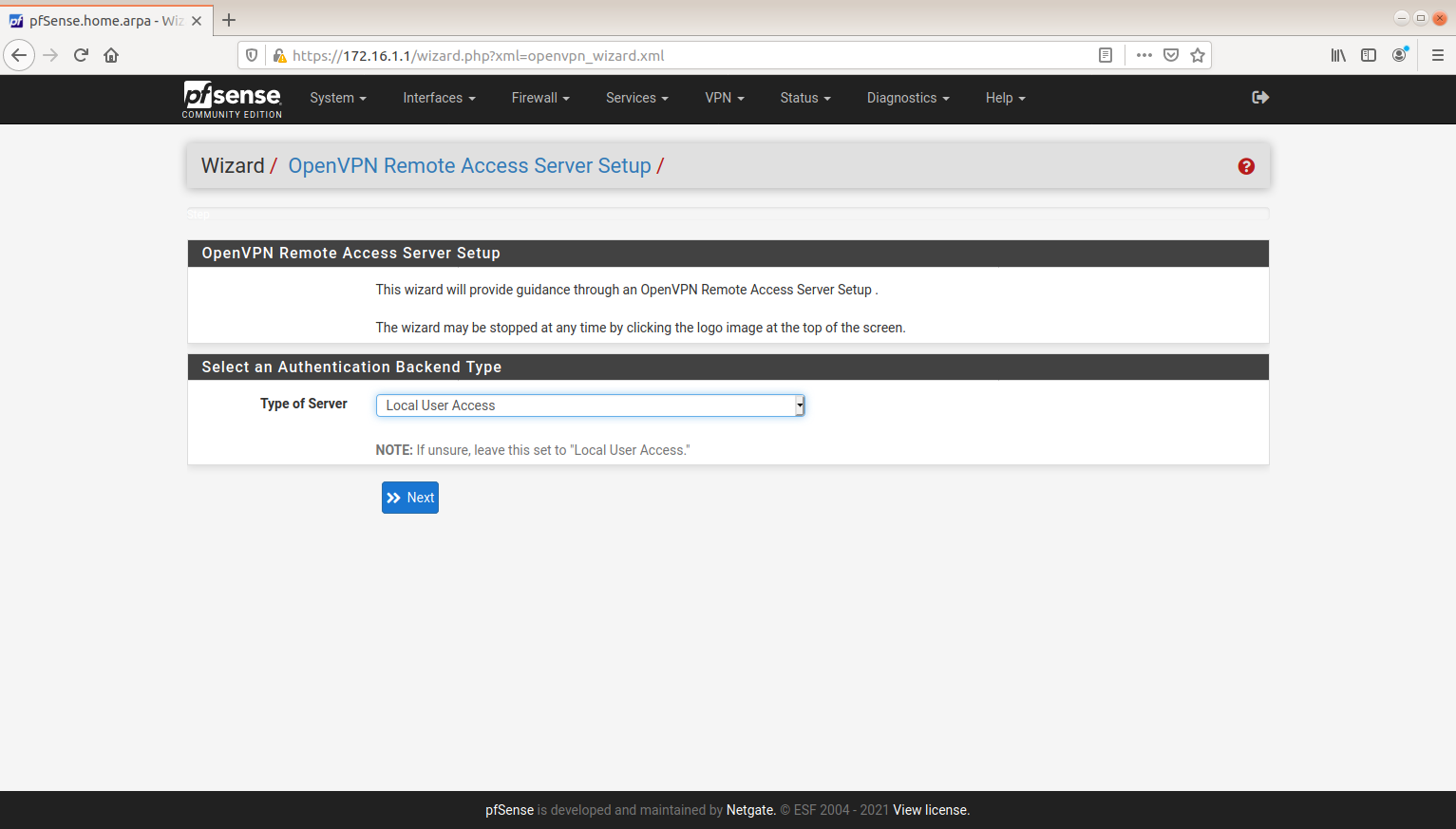Open the Firewall menu
The image size is (1456, 829).
coord(540,98)
